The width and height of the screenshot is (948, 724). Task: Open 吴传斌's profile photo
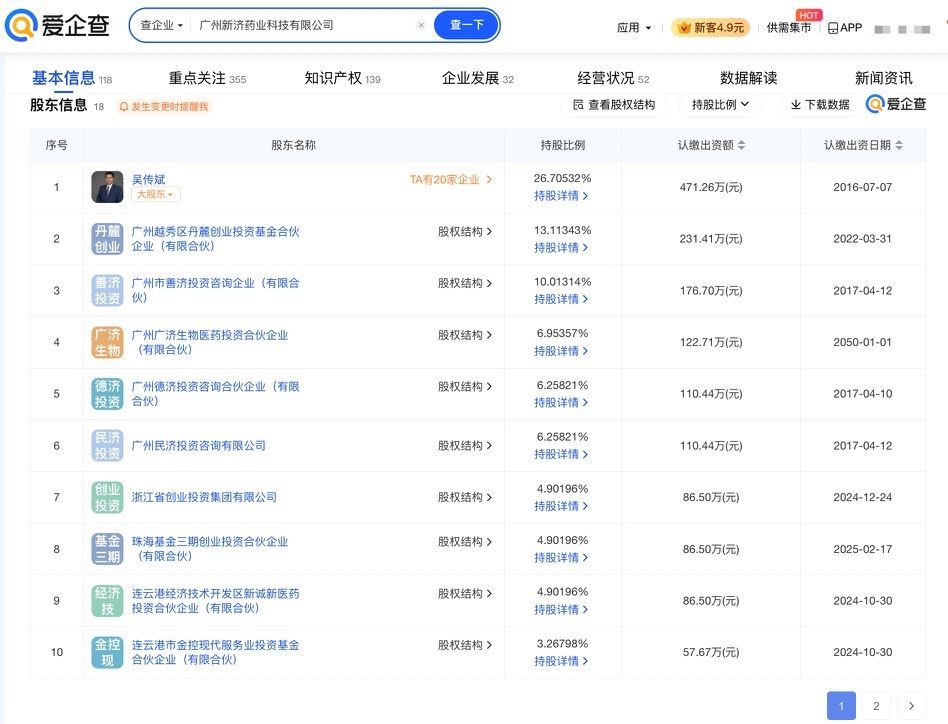(107, 187)
